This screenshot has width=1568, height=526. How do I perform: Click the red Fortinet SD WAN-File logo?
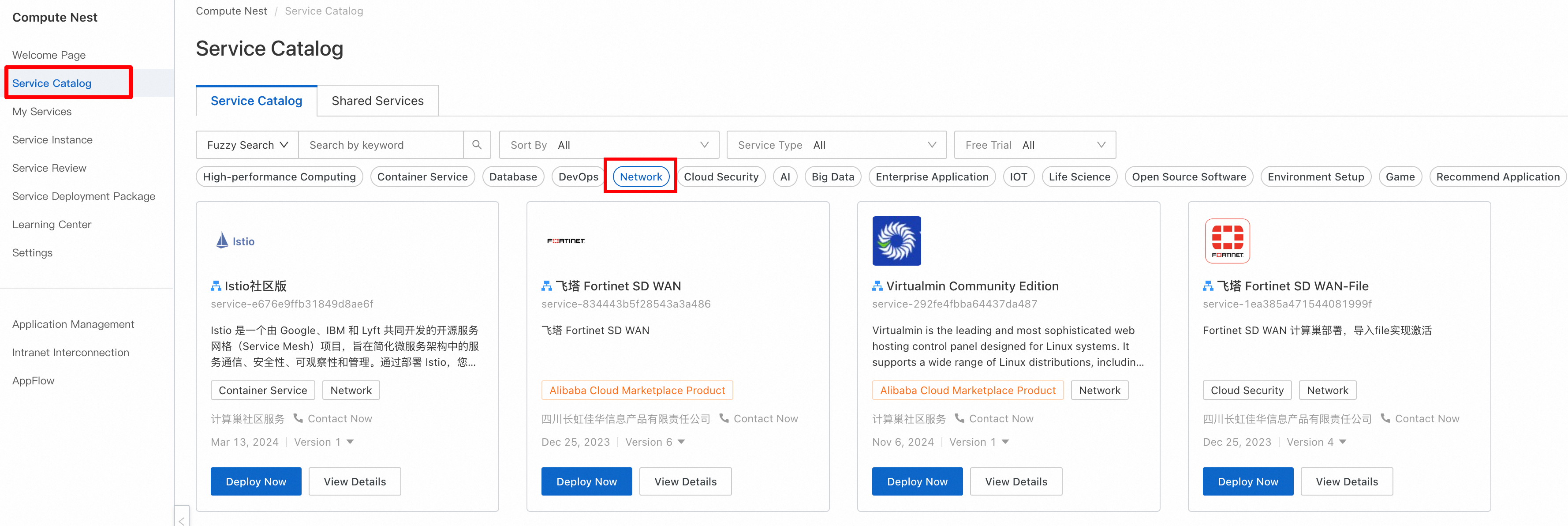coord(1227,241)
